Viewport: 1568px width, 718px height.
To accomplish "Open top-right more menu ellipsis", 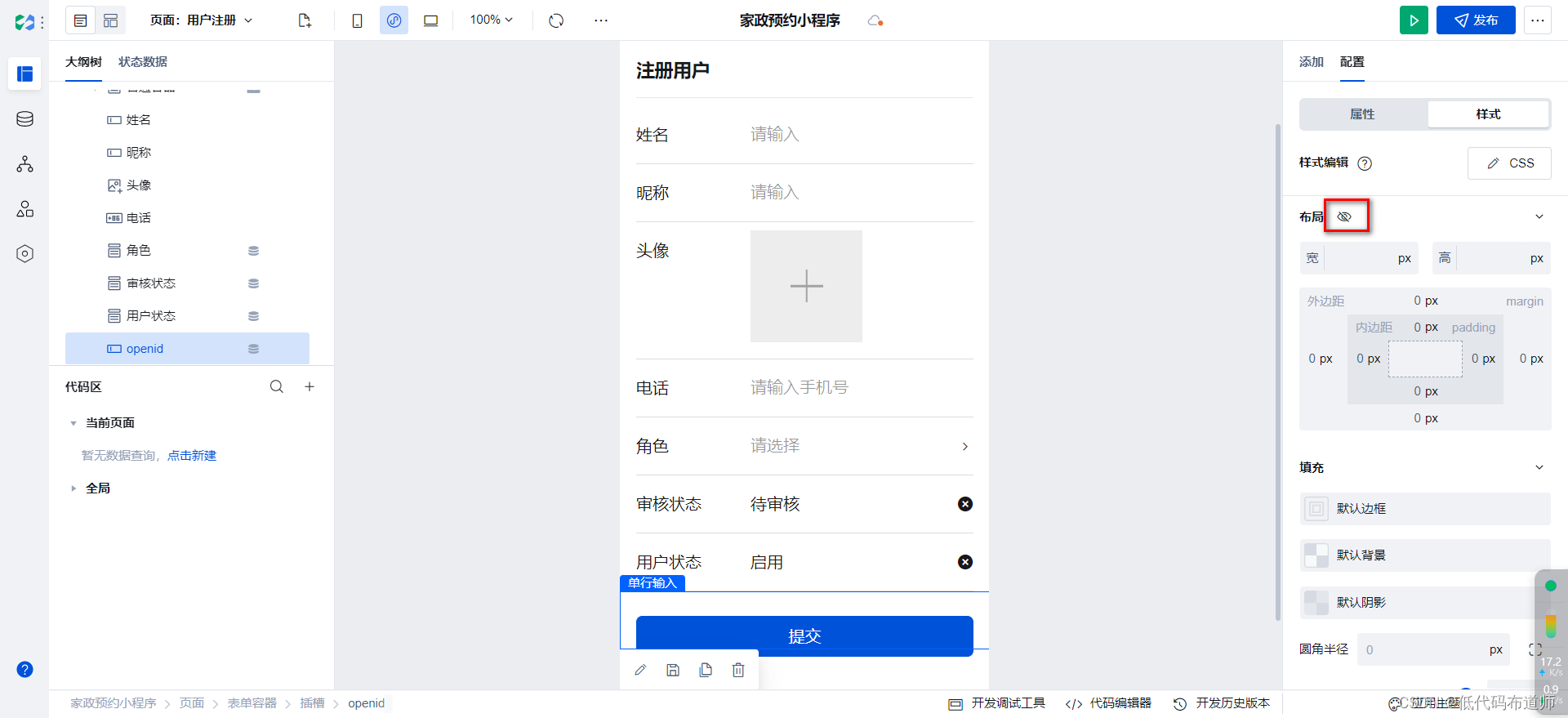I will [1538, 20].
